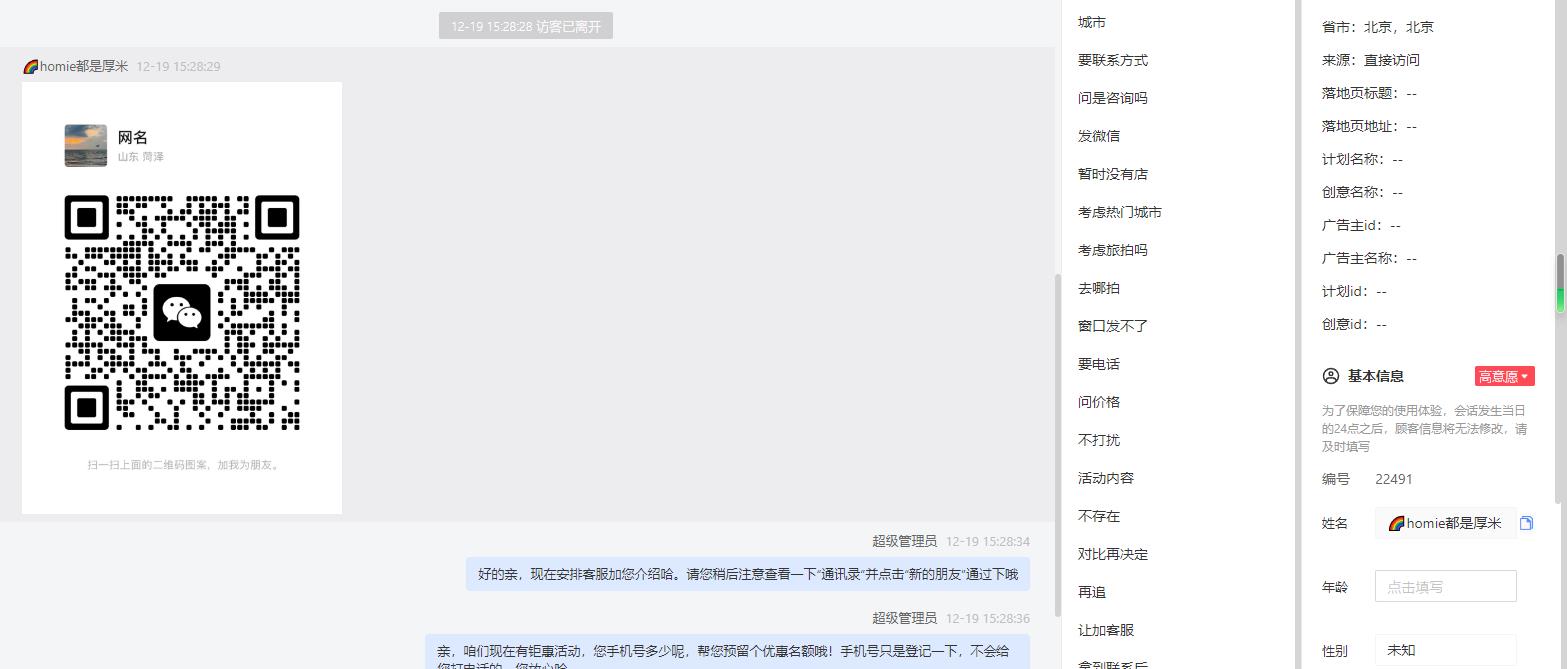
Task: Select the 要电话 quick reply
Action: pos(1099,364)
